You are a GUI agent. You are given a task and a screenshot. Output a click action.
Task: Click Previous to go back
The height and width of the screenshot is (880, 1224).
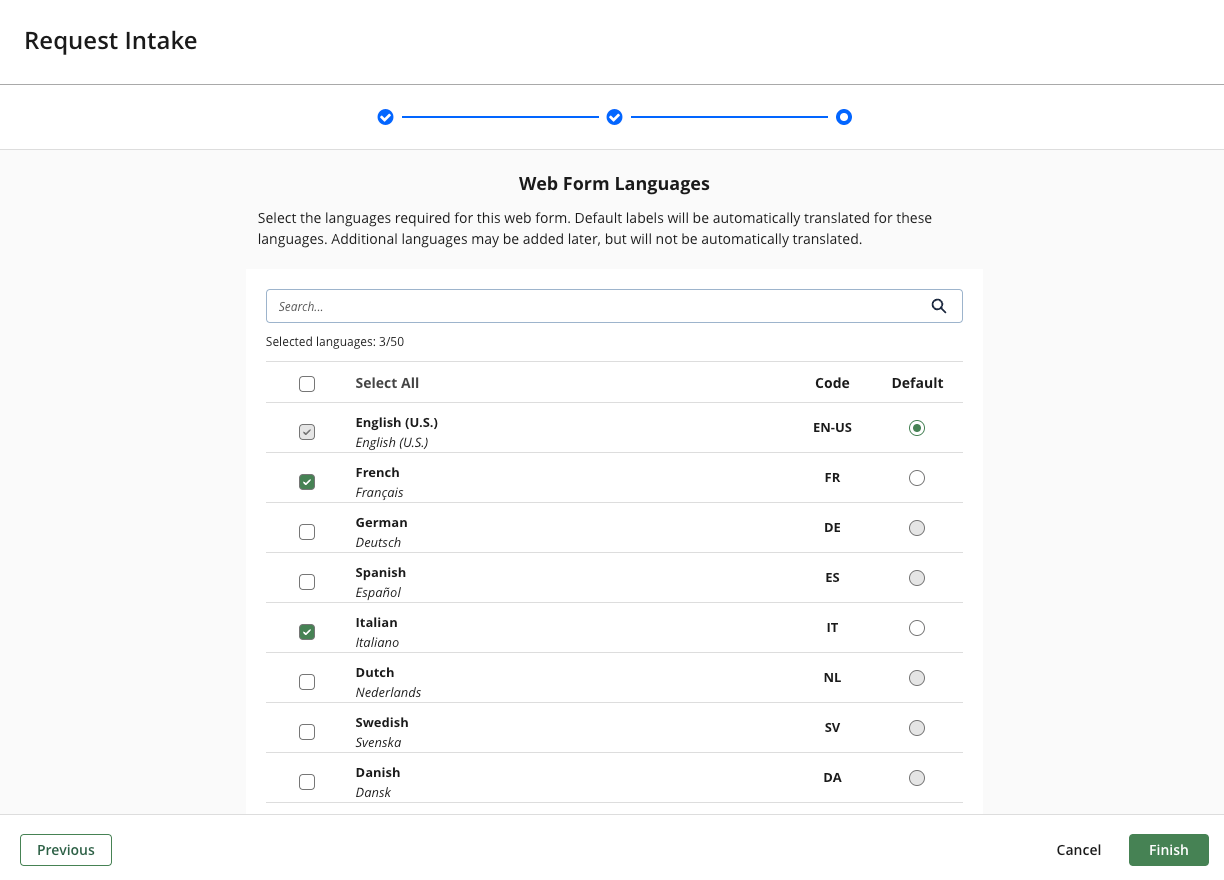click(65, 849)
